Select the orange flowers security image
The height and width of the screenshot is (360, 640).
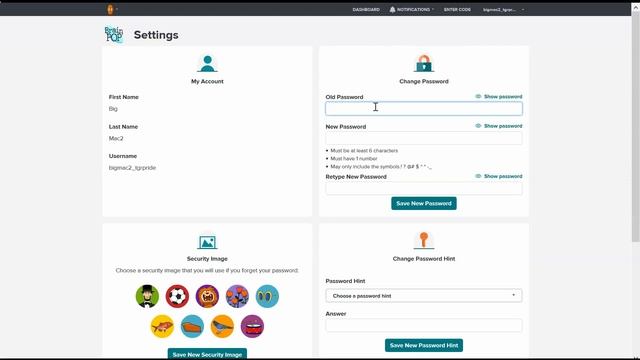[237, 296]
